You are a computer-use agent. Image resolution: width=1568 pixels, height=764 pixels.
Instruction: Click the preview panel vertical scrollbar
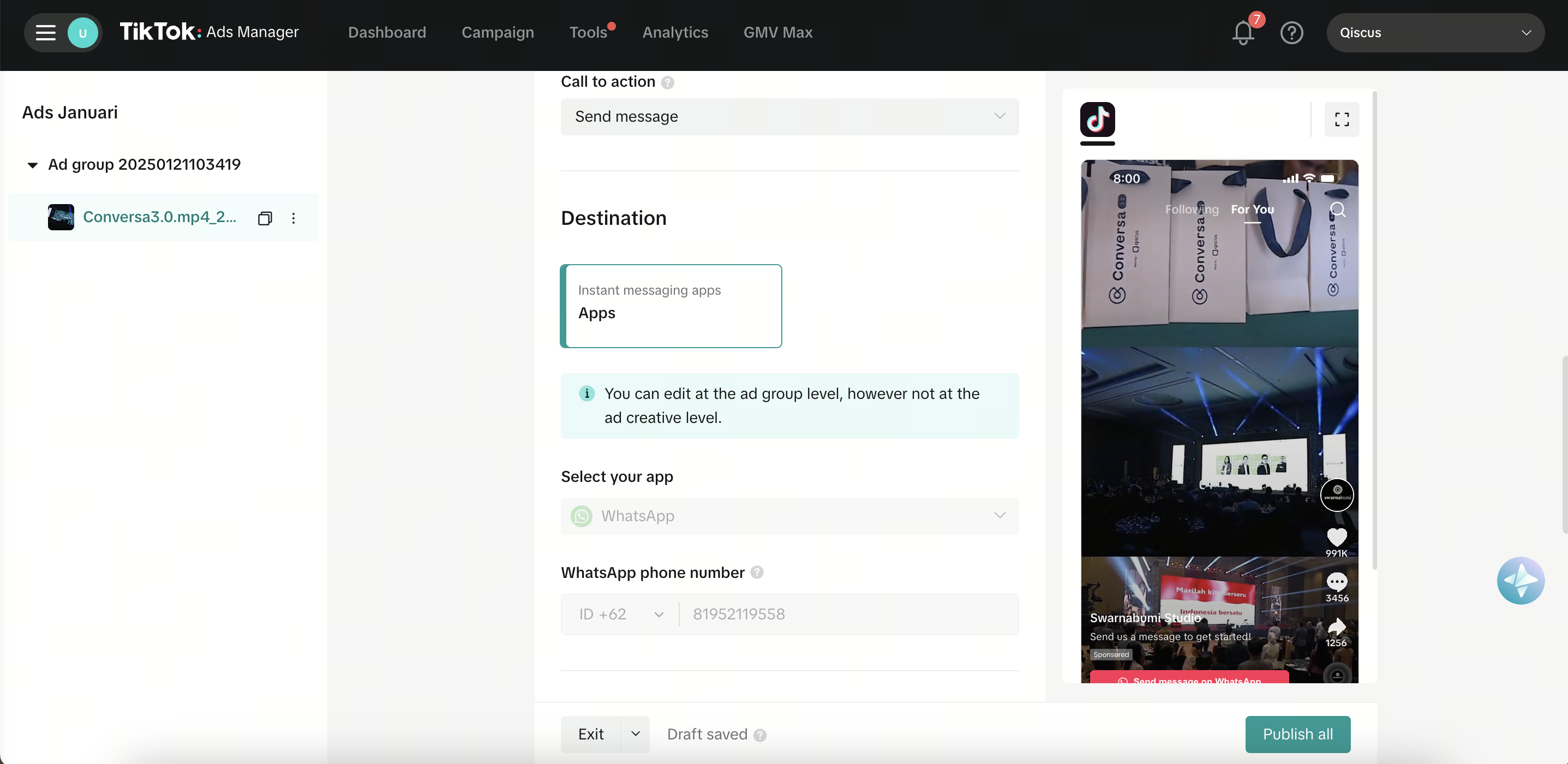tap(1374, 332)
